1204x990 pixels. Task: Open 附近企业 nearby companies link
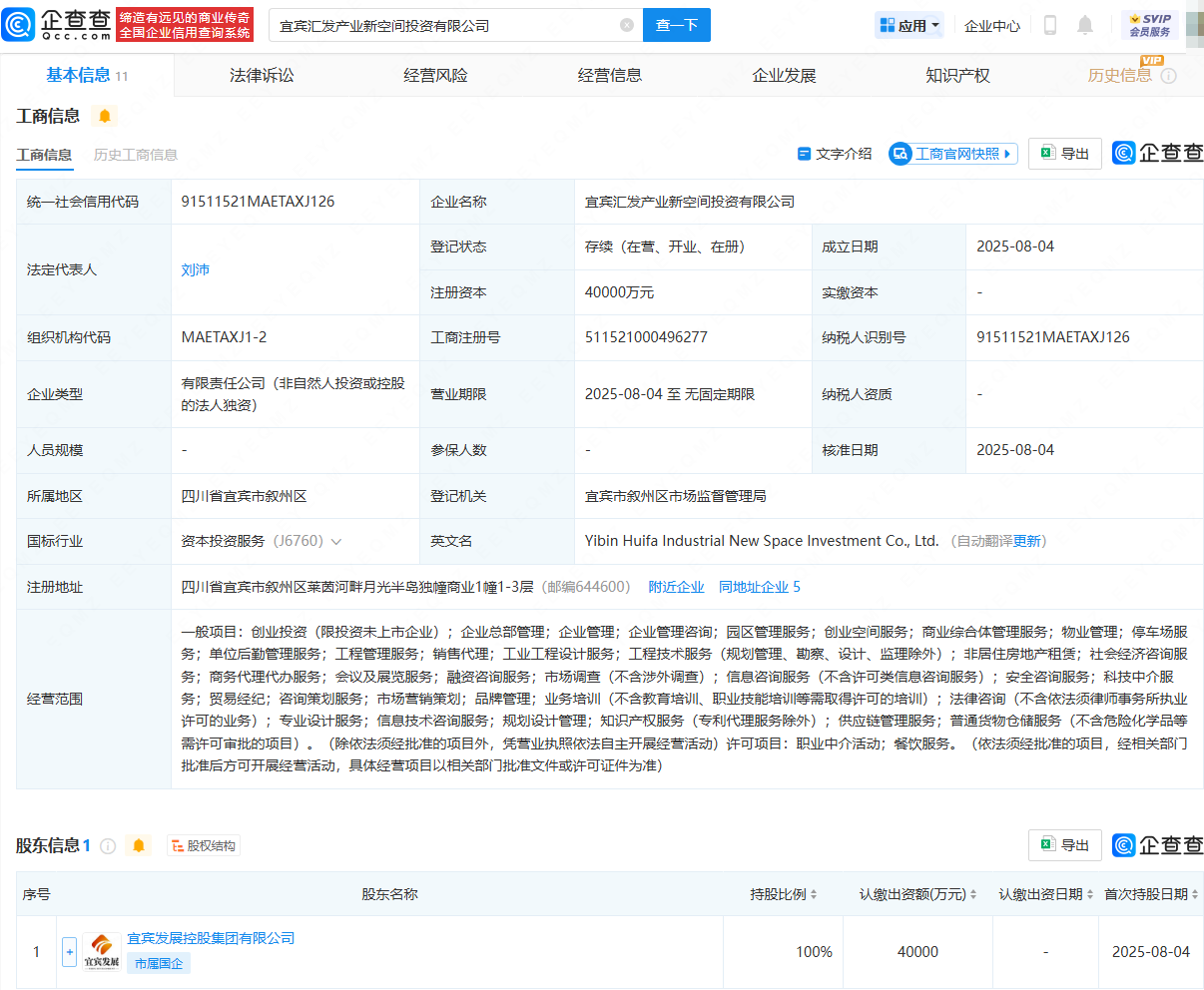[676, 587]
